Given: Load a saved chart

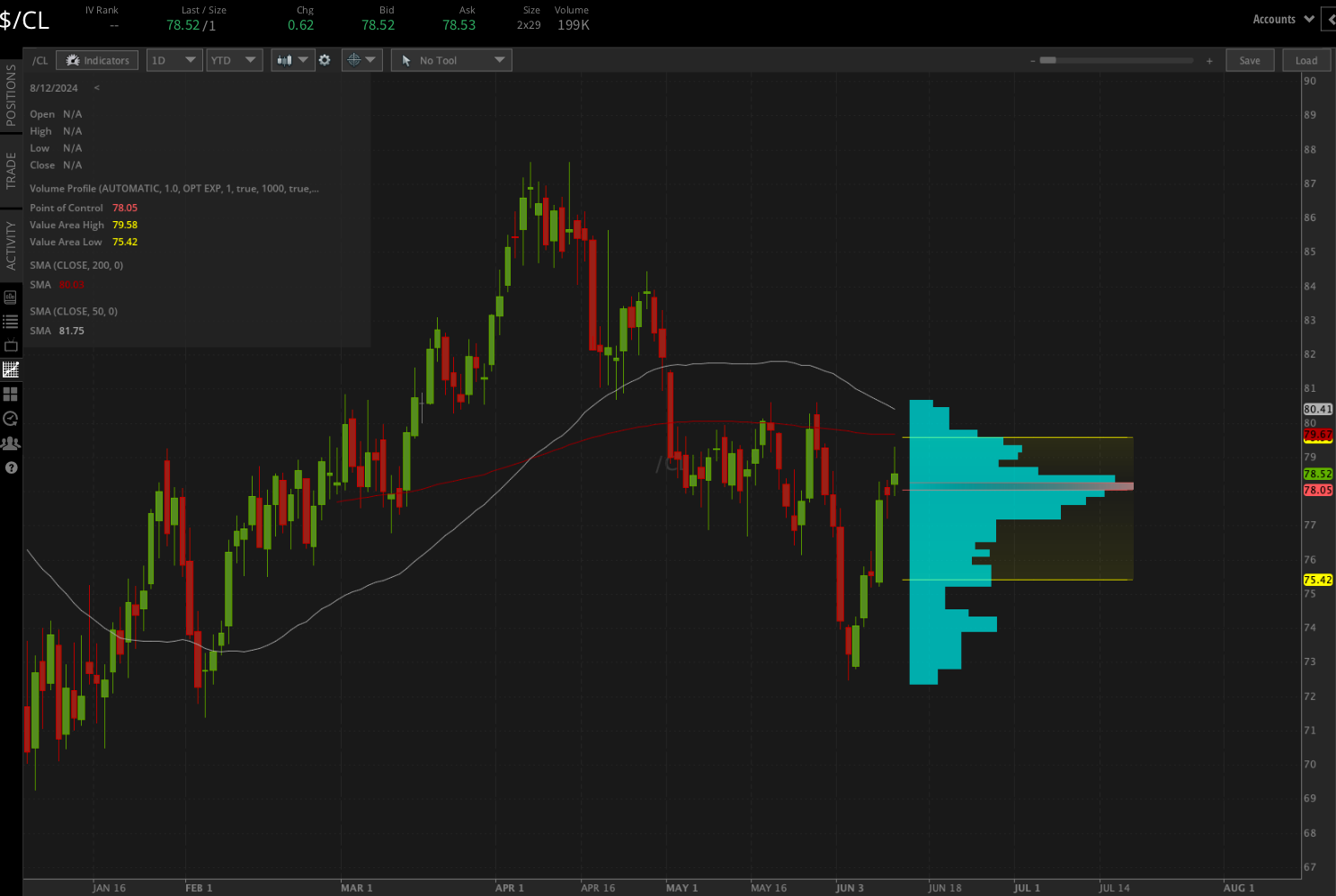Looking at the screenshot, I should click(x=1306, y=60).
